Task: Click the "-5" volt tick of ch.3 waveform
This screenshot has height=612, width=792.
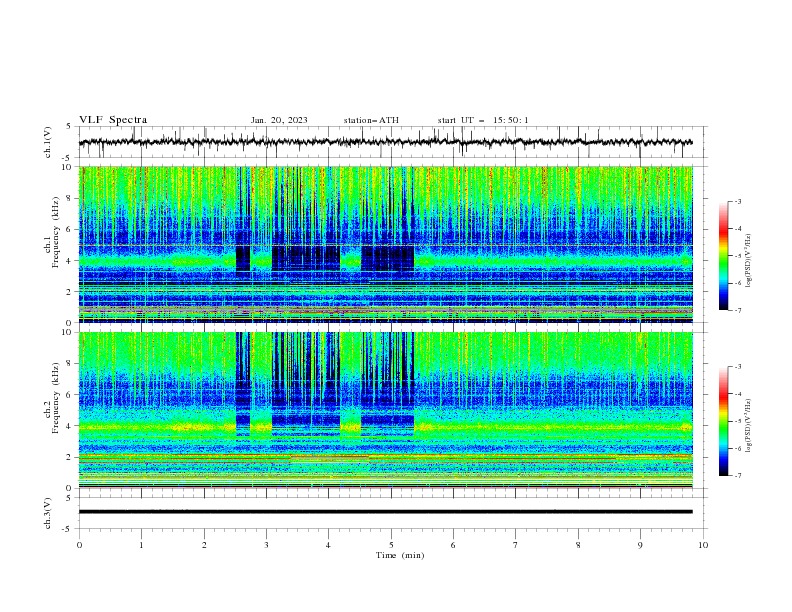Action: 68,529
